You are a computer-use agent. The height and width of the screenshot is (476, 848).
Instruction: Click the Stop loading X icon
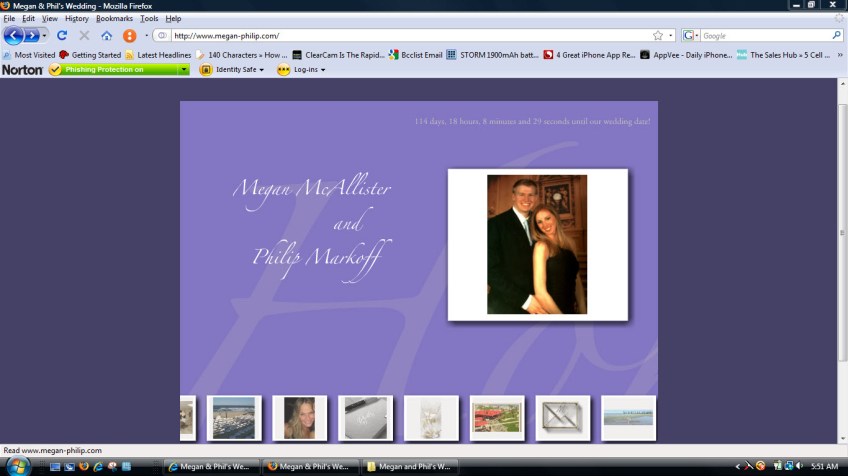coord(84,36)
